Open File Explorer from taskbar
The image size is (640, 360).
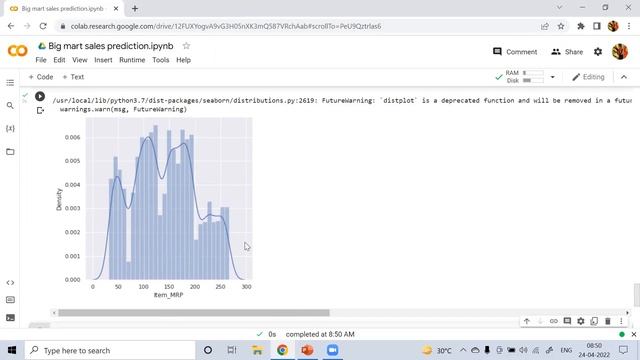coord(257,350)
